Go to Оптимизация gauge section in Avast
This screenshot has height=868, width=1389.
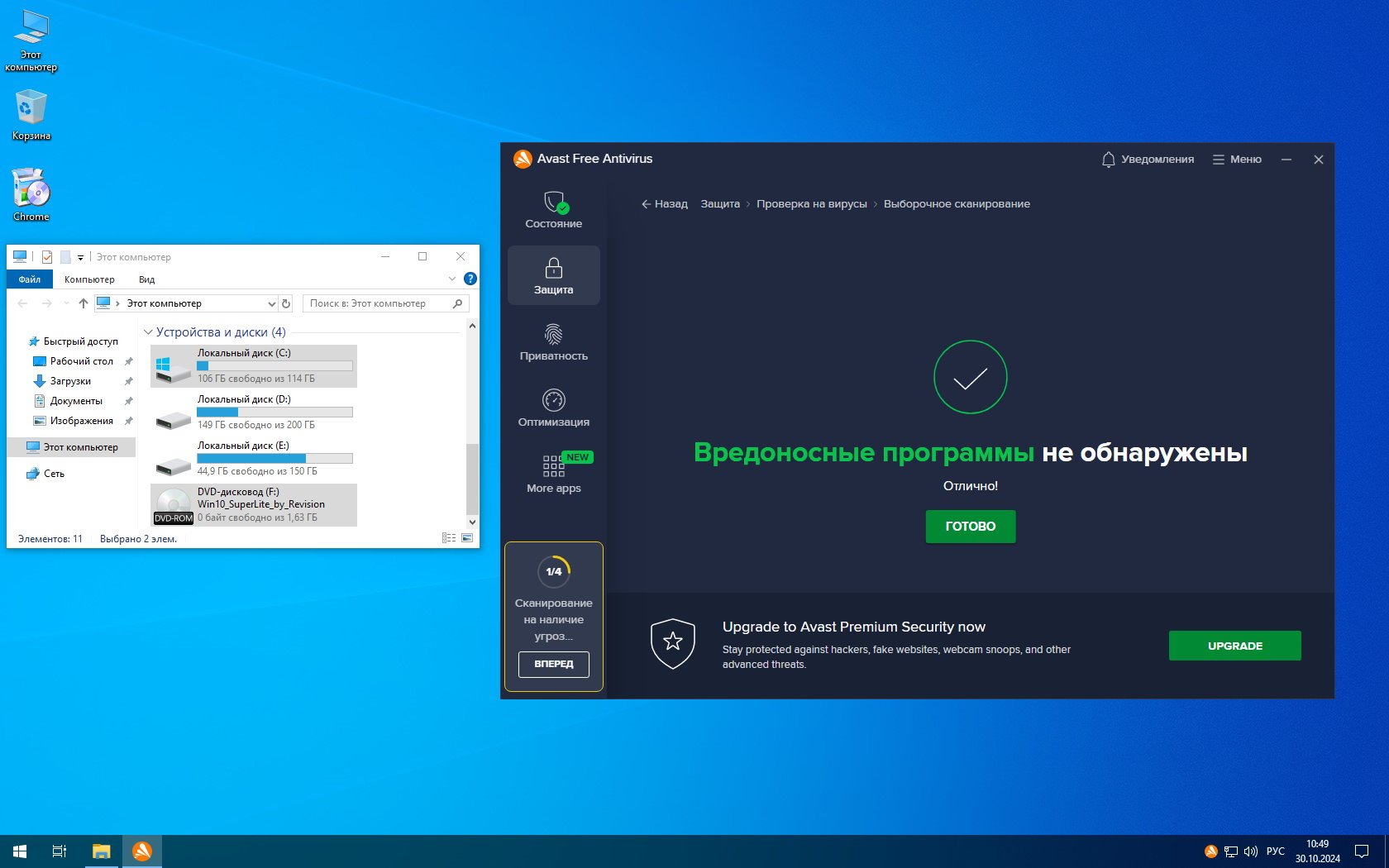(553, 408)
